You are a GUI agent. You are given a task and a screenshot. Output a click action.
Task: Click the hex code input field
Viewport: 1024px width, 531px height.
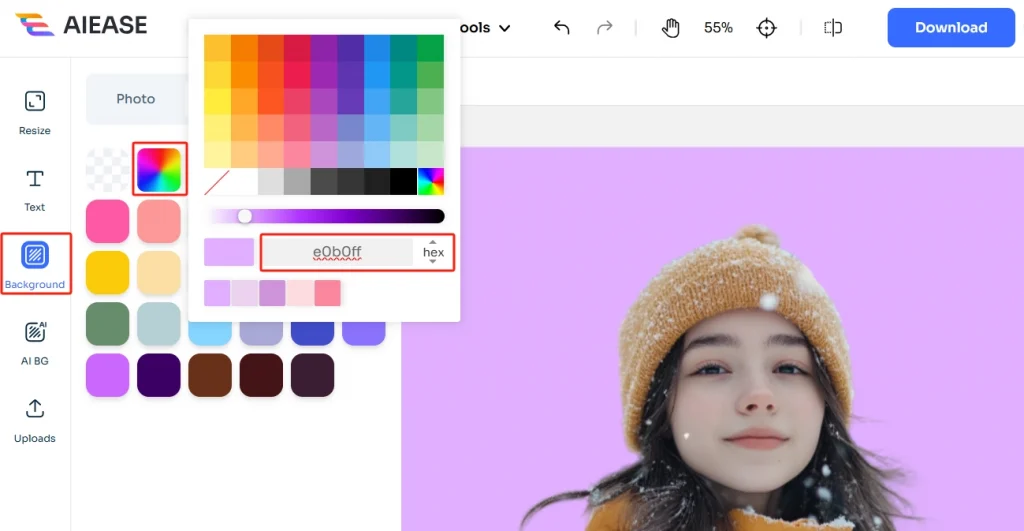pyautogui.click(x=337, y=252)
